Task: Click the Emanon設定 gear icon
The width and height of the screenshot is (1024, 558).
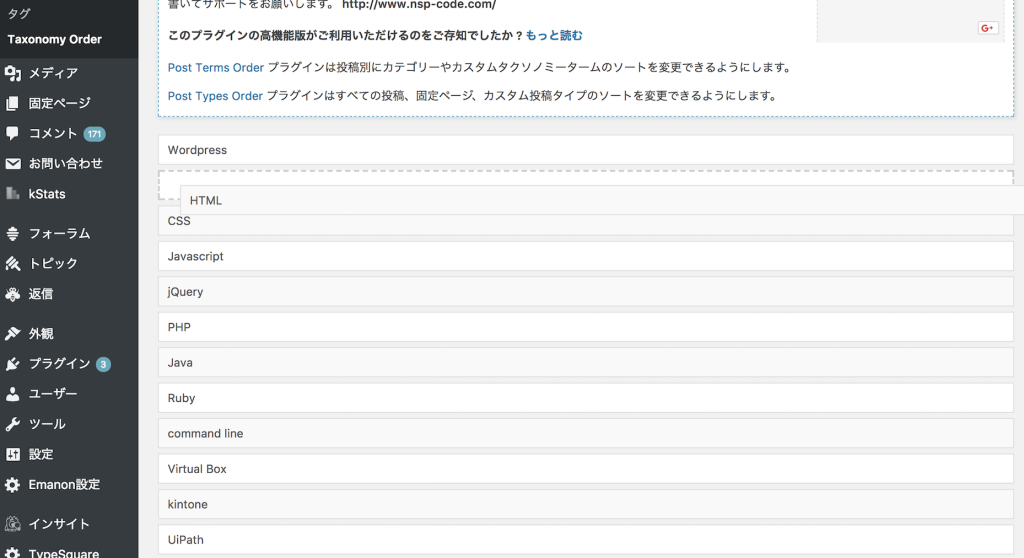Action: pos(12,485)
